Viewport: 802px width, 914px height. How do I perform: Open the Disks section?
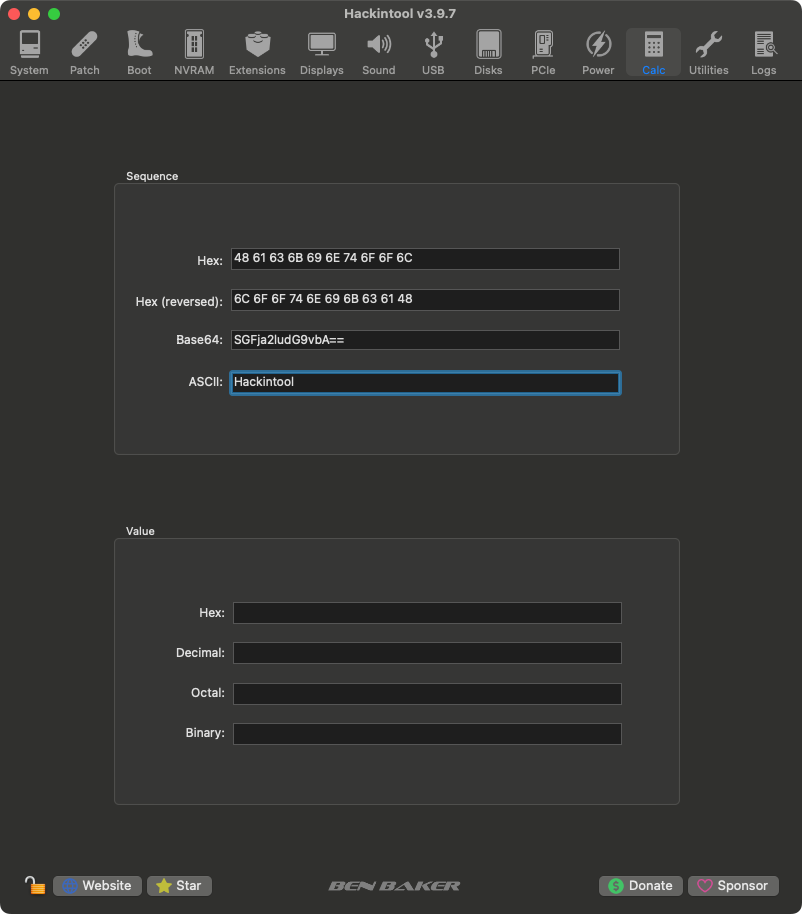488,44
